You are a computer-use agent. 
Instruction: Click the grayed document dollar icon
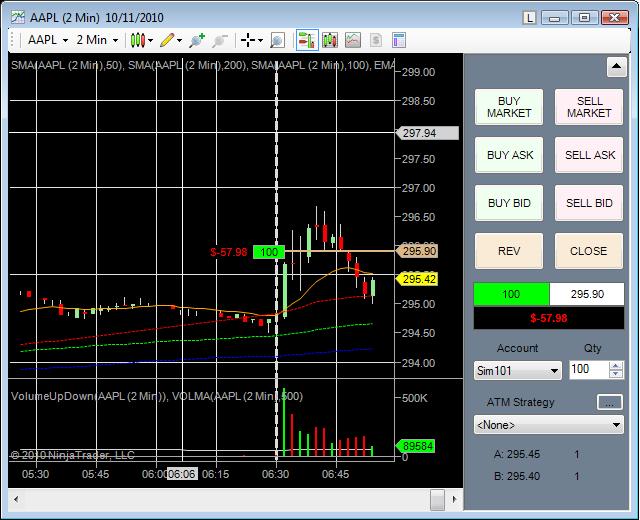376,40
